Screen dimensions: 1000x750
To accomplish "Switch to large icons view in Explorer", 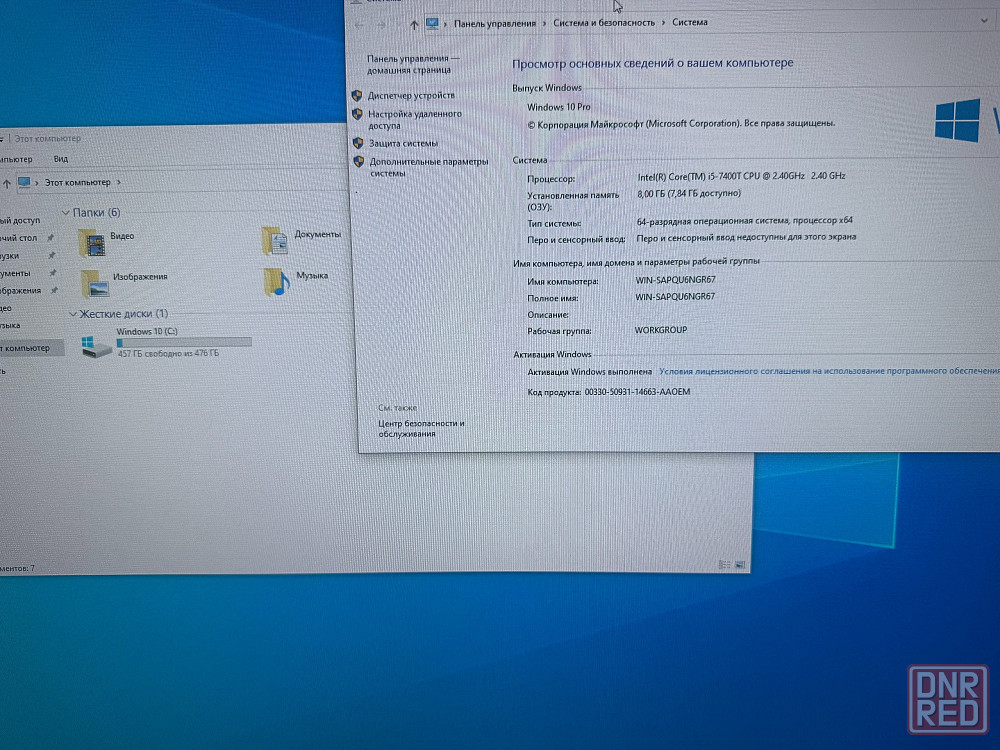I will tap(740, 564).
